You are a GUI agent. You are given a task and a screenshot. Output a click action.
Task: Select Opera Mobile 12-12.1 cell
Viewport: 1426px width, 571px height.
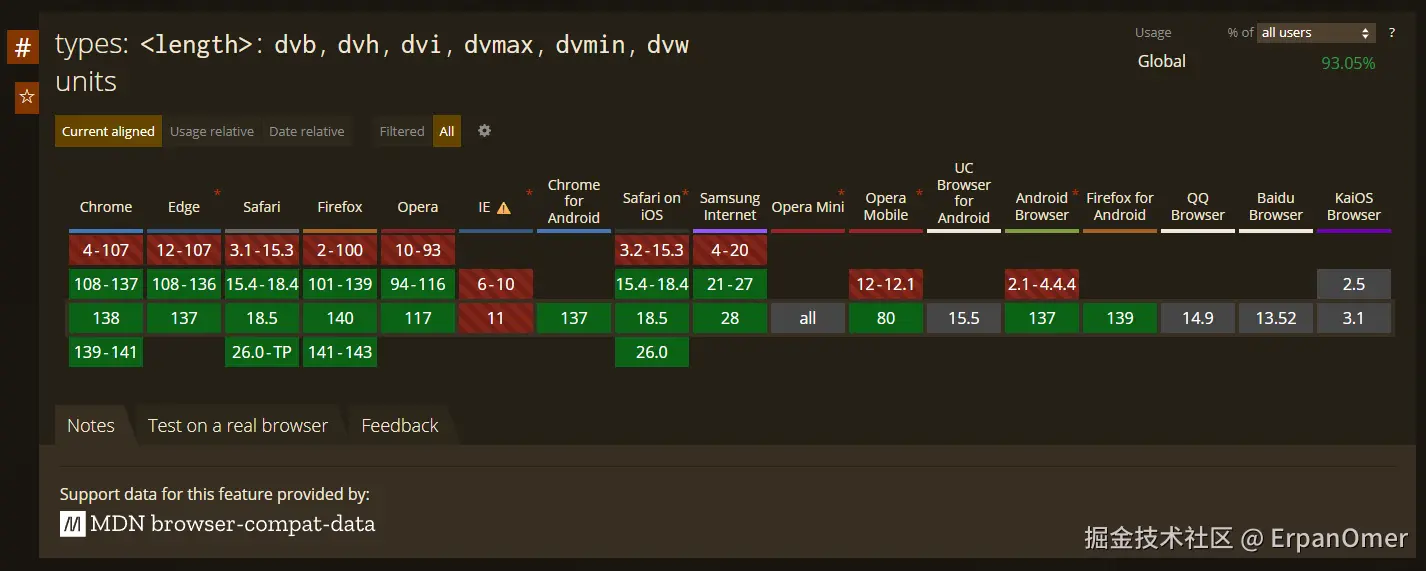[x=886, y=284]
